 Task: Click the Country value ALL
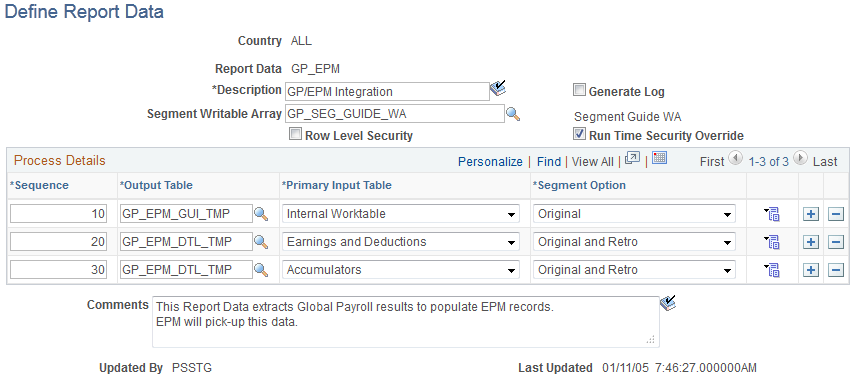(x=301, y=41)
